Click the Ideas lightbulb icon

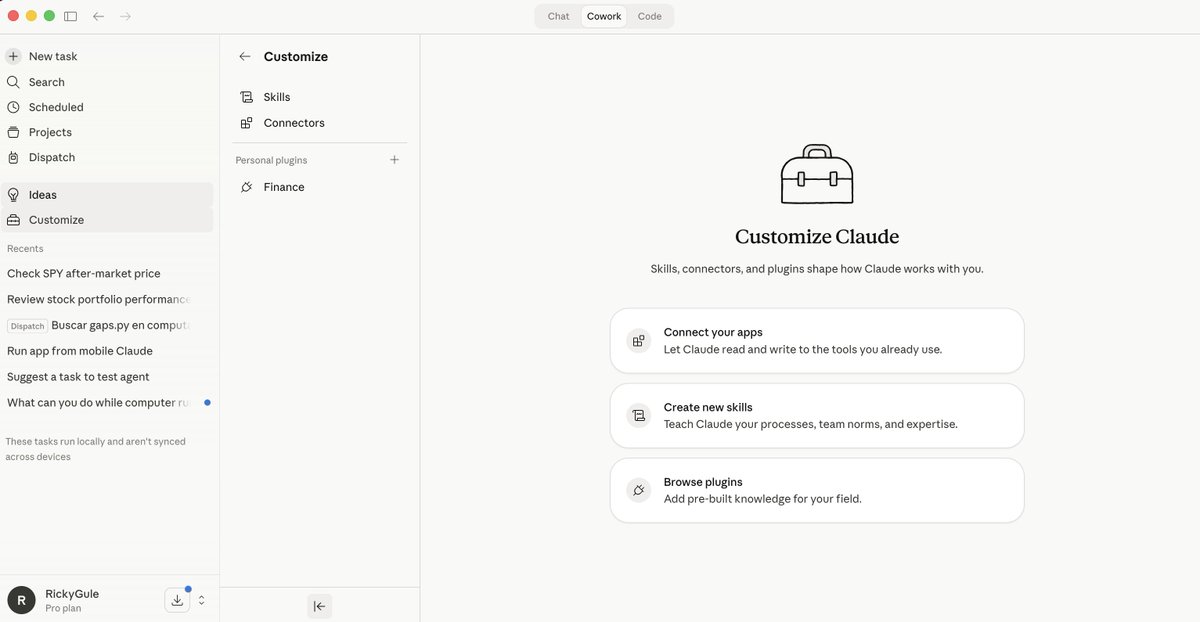[13, 195]
